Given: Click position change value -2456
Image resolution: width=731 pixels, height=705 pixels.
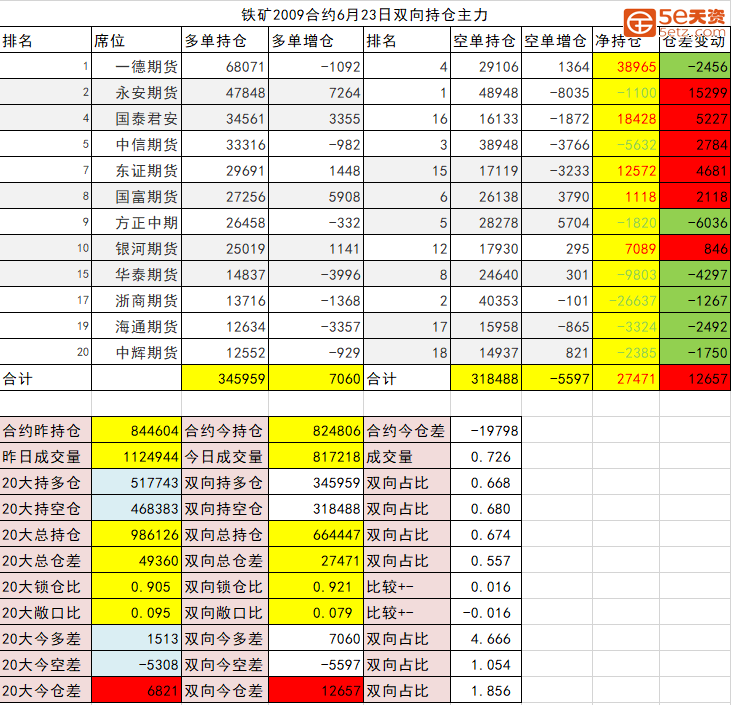Looking at the screenshot, I should point(695,66).
